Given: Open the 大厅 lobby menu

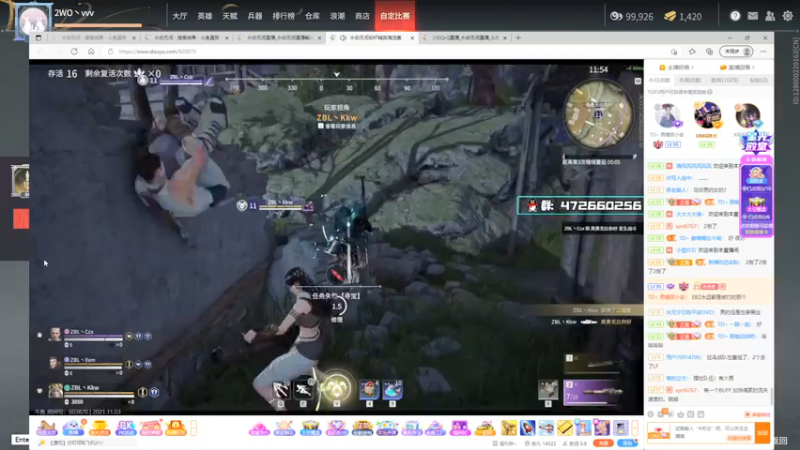Looking at the screenshot, I should (180, 16).
